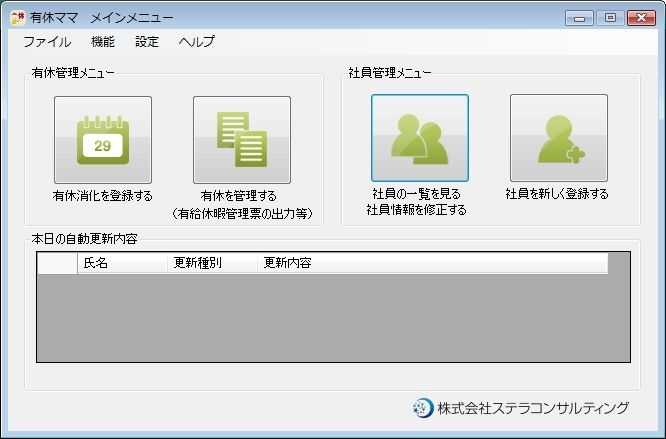Select the 更新種別 column header
The width and height of the screenshot is (666, 439).
pyautogui.click(x=212, y=263)
